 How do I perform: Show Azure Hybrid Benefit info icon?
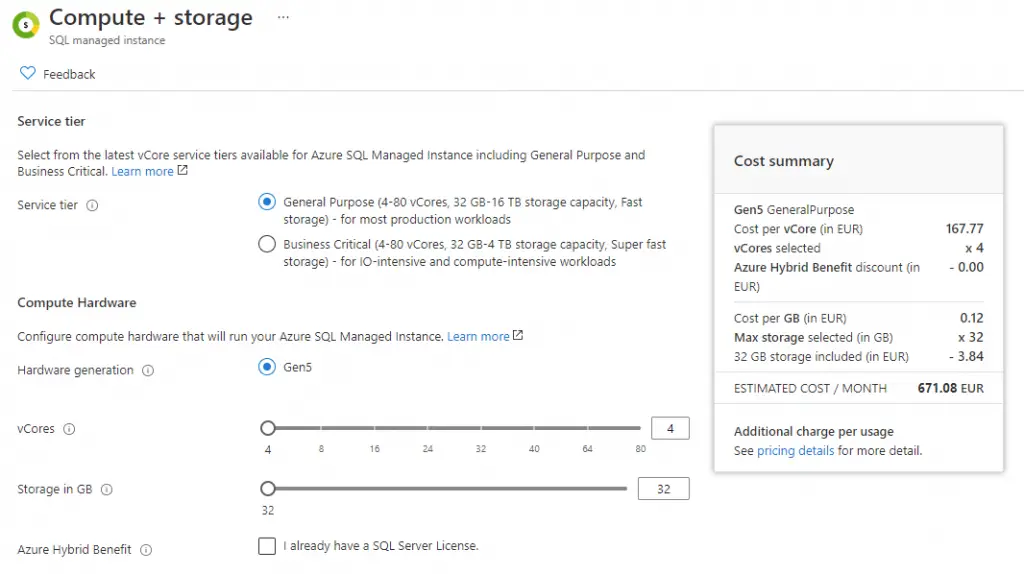click(146, 550)
